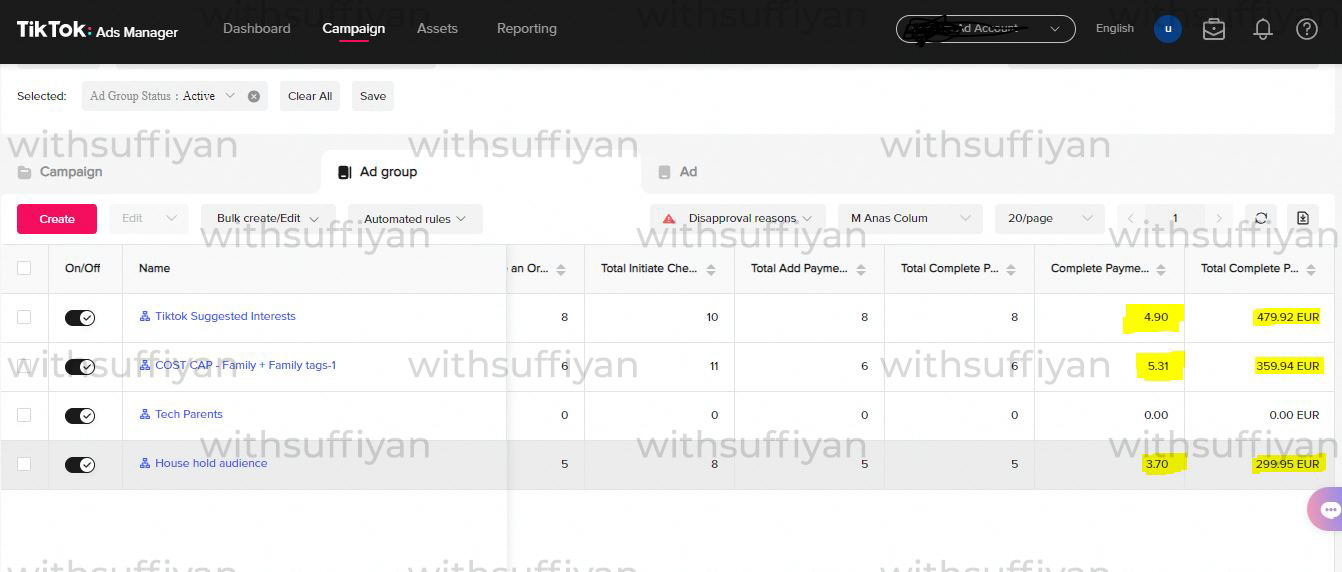The image size is (1342, 572).
Task: Check the House hold audience row checkbox
Action: click(x=24, y=464)
